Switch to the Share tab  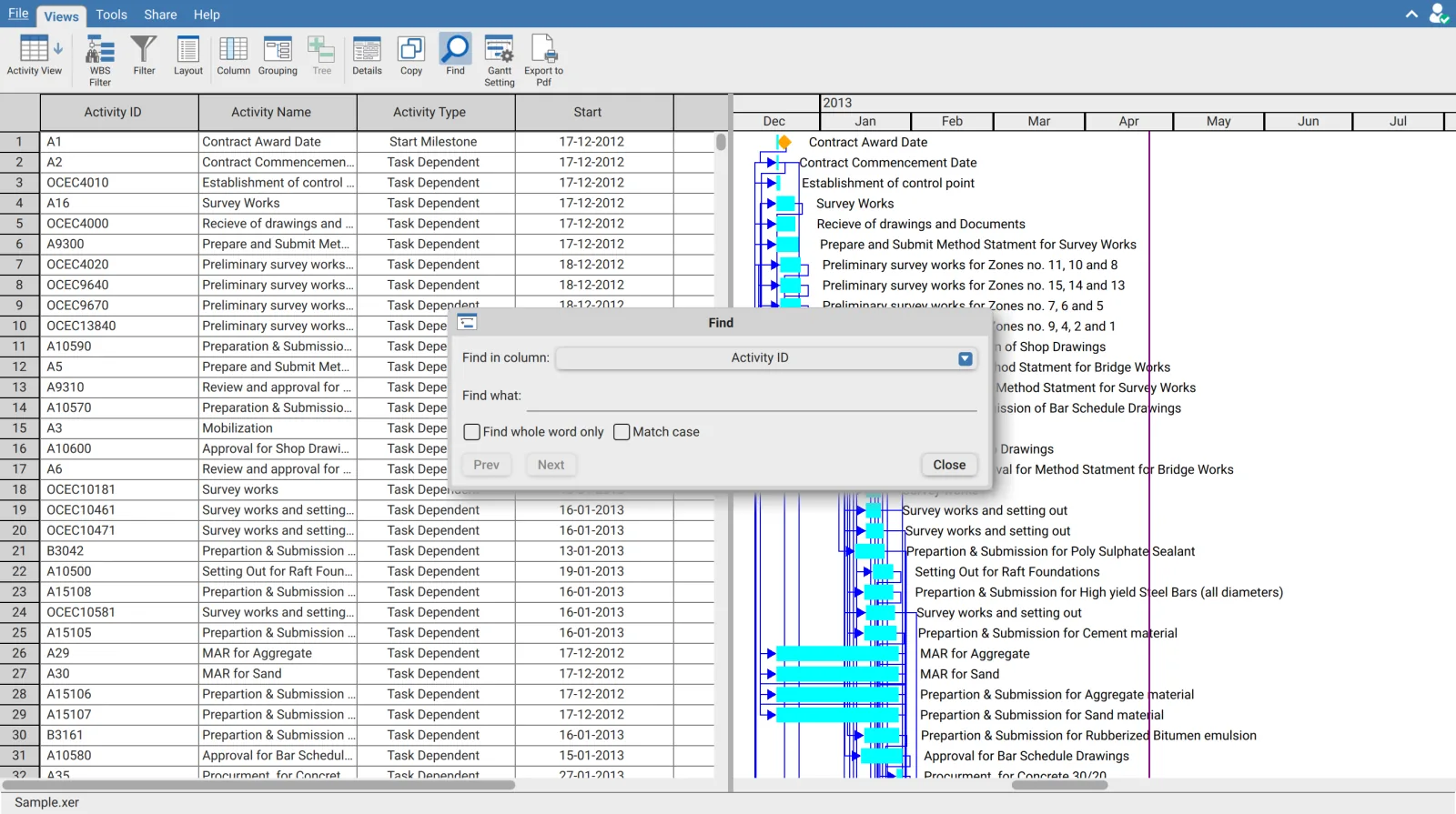[x=160, y=15]
